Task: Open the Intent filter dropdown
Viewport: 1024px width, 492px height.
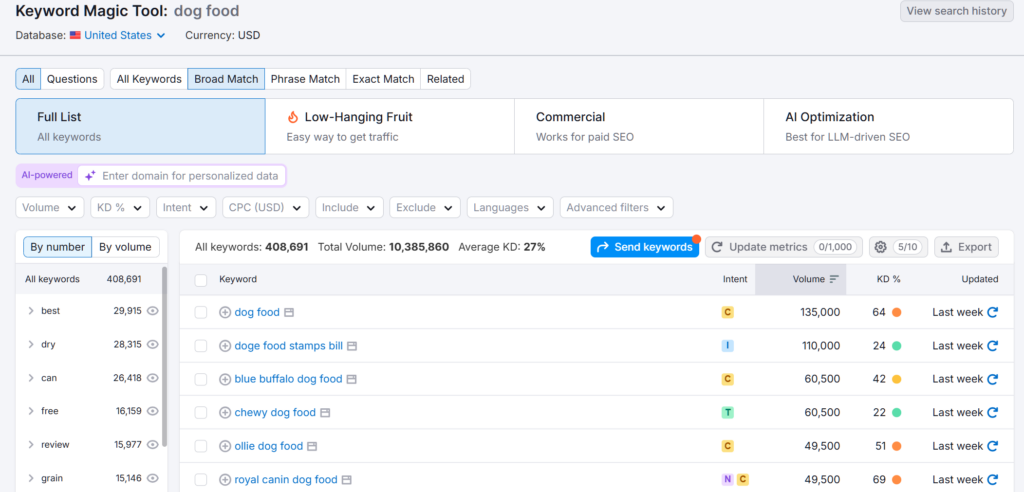Action: (186, 208)
